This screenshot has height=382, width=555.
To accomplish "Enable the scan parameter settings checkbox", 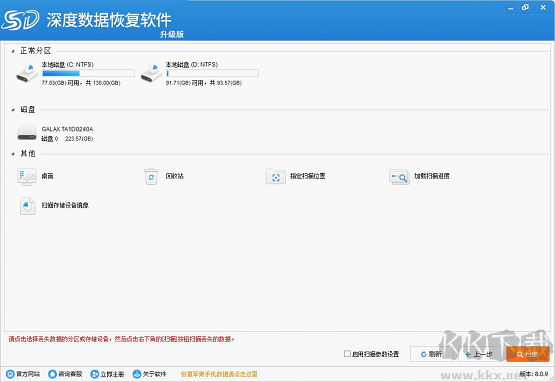I will (347, 354).
